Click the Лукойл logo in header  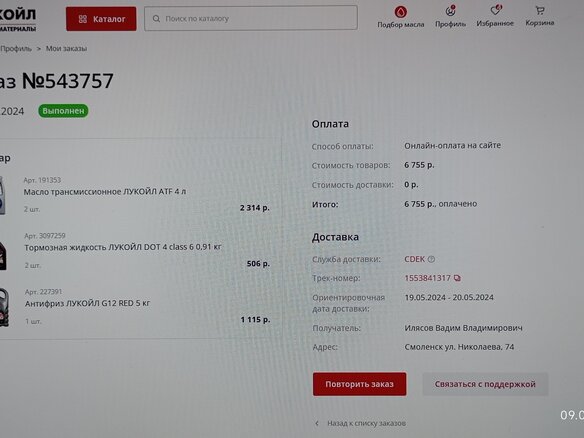coord(18,19)
